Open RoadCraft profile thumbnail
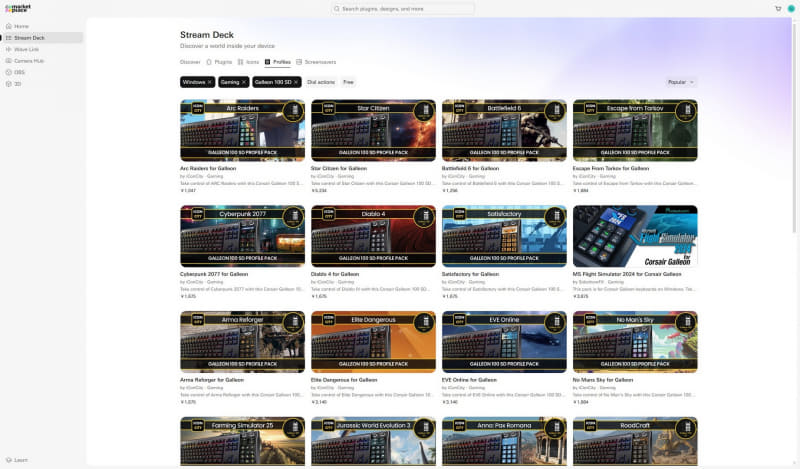800x469 pixels. [x=635, y=441]
